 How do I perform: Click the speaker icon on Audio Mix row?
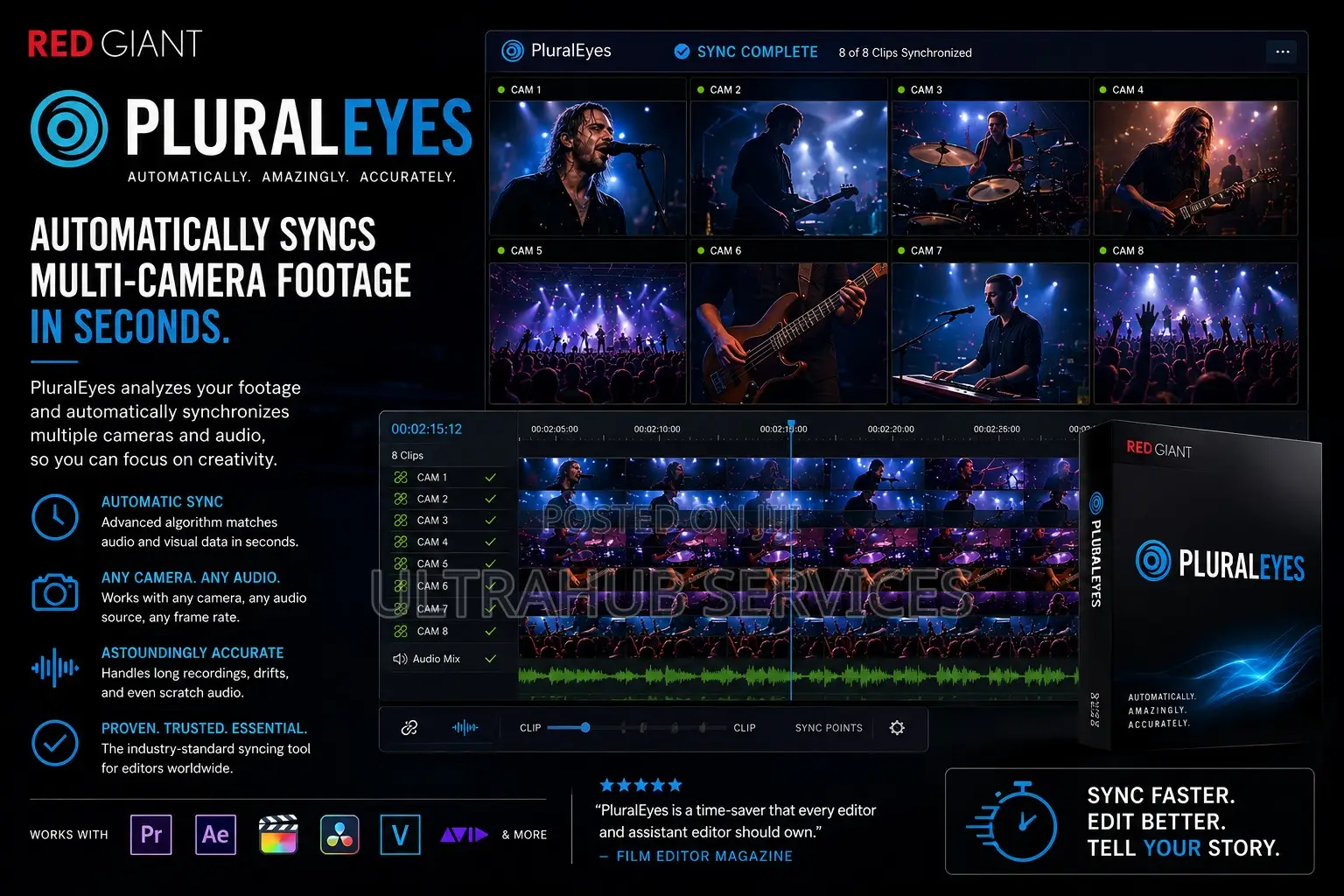(x=400, y=659)
